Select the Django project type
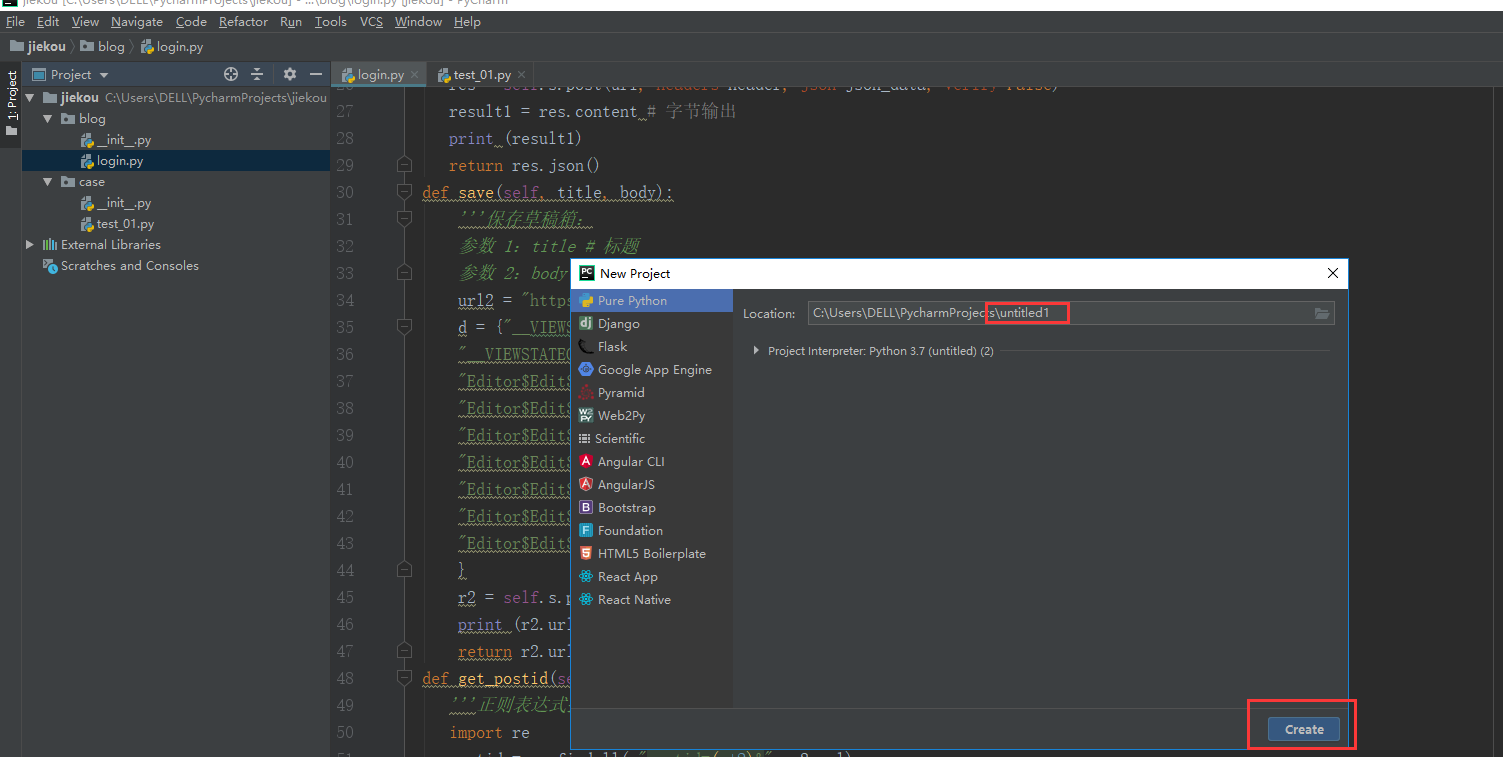 (651, 323)
